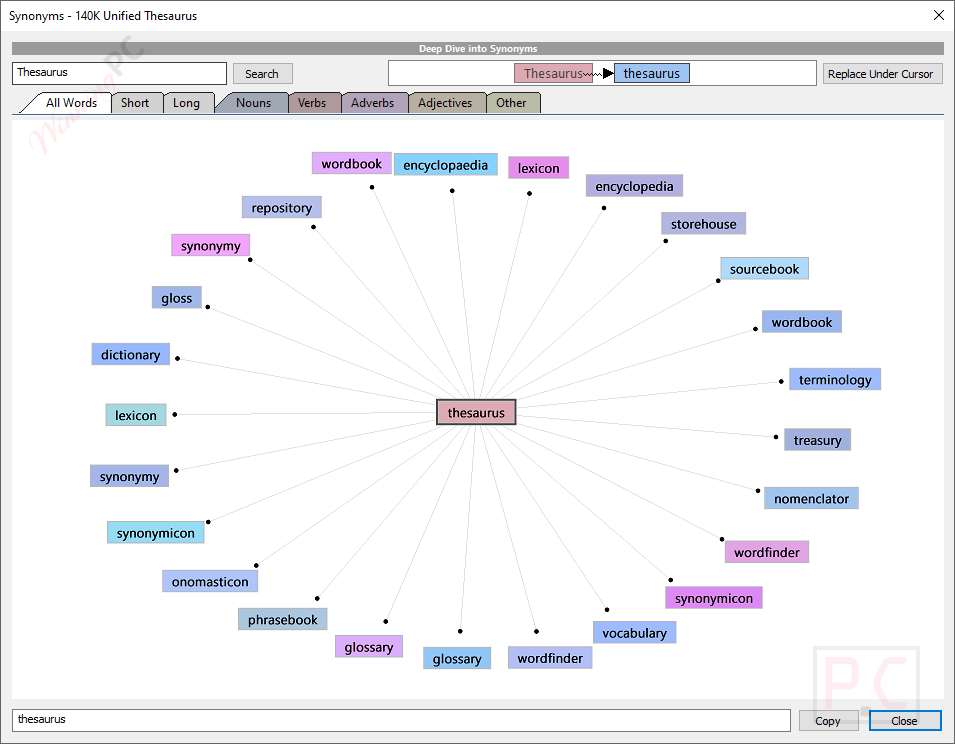Select the terminology node
This screenshot has width=955, height=744.
(835, 380)
